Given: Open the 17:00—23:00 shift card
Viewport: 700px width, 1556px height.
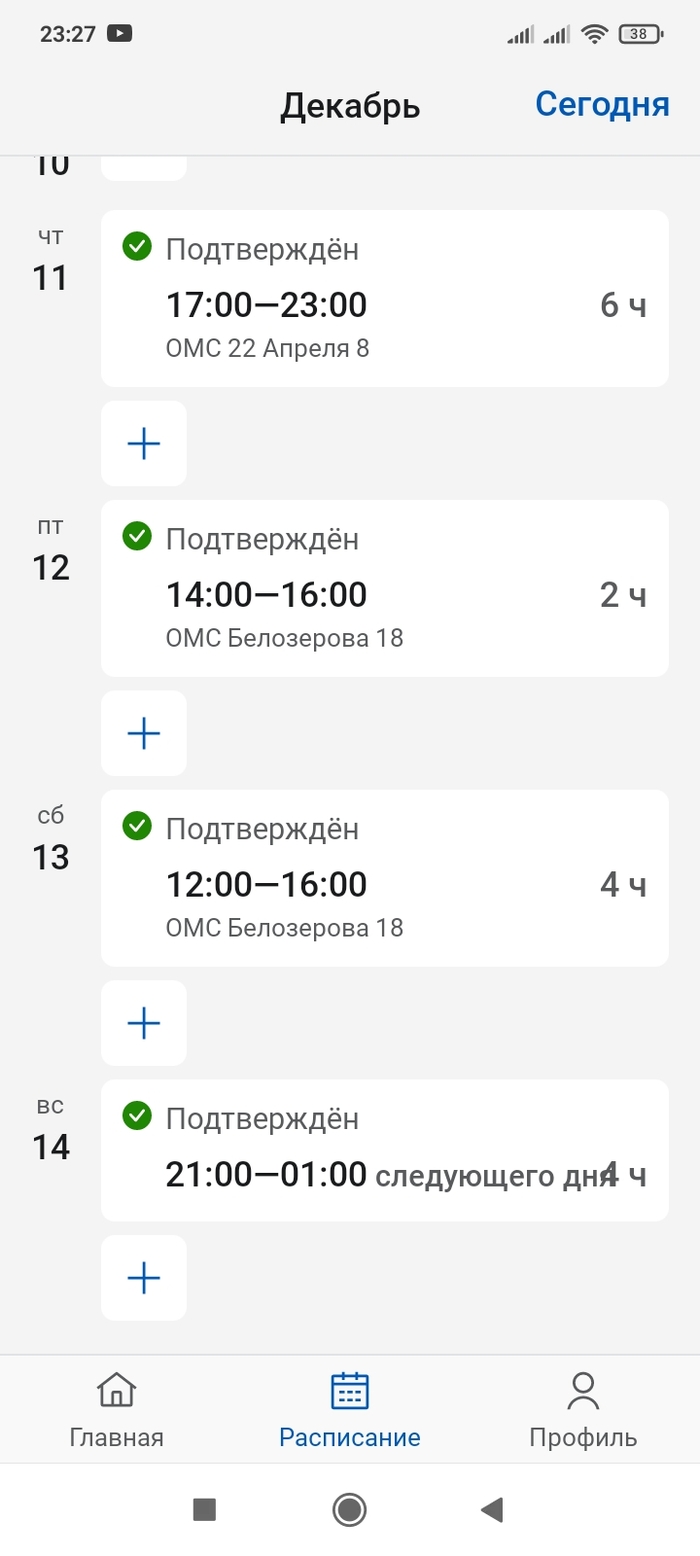Looking at the screenshot, I should [384, 299].
